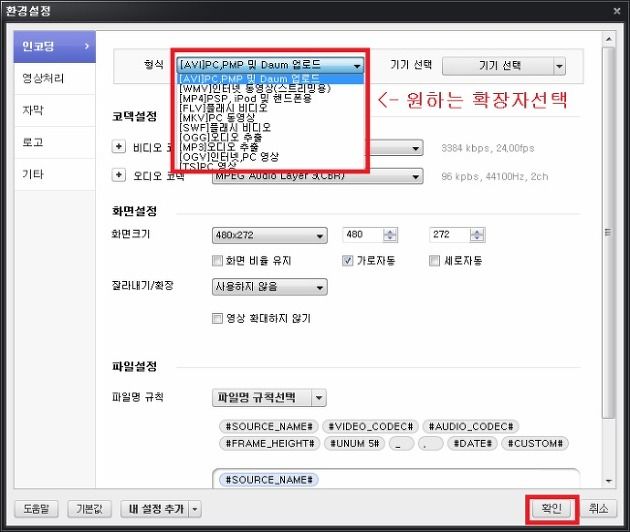Open the arrow beside 내 설정 추가

pos(195,509)
